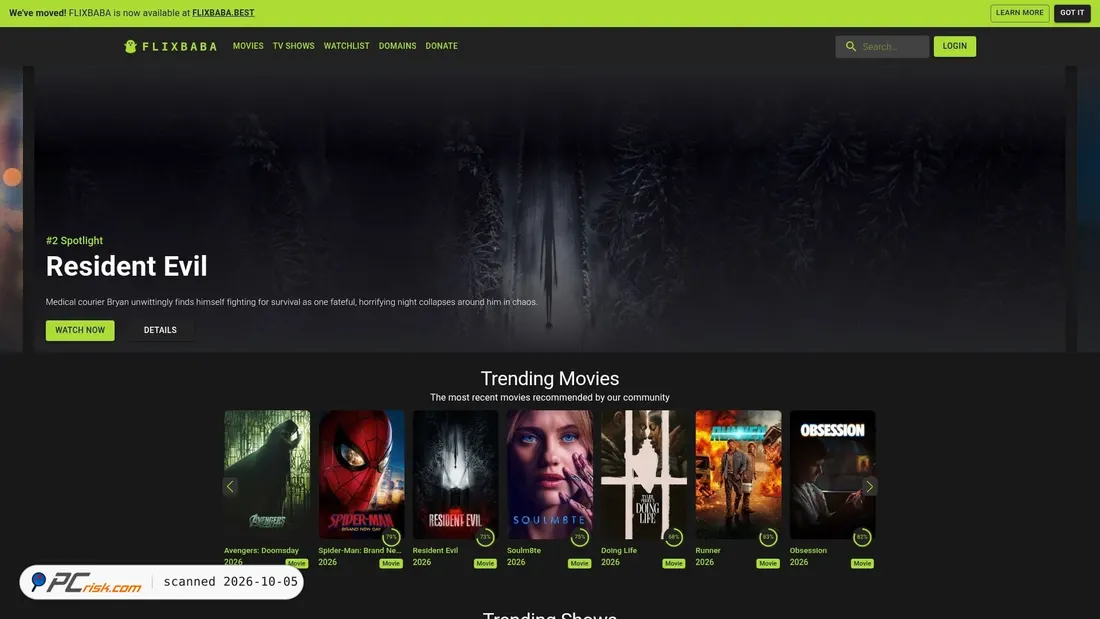Click the Runner rating circle badge

tap(768, 538)
